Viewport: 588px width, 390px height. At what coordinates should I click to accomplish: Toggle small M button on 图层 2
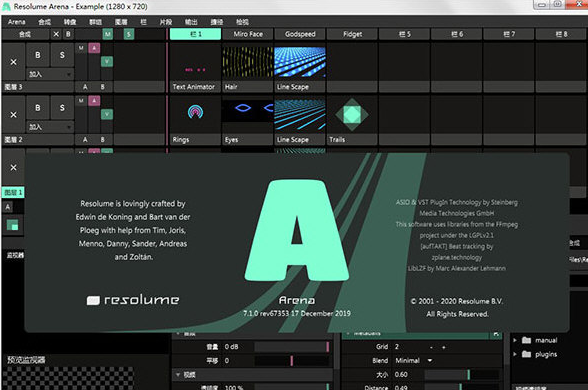(x=81, y=101)
